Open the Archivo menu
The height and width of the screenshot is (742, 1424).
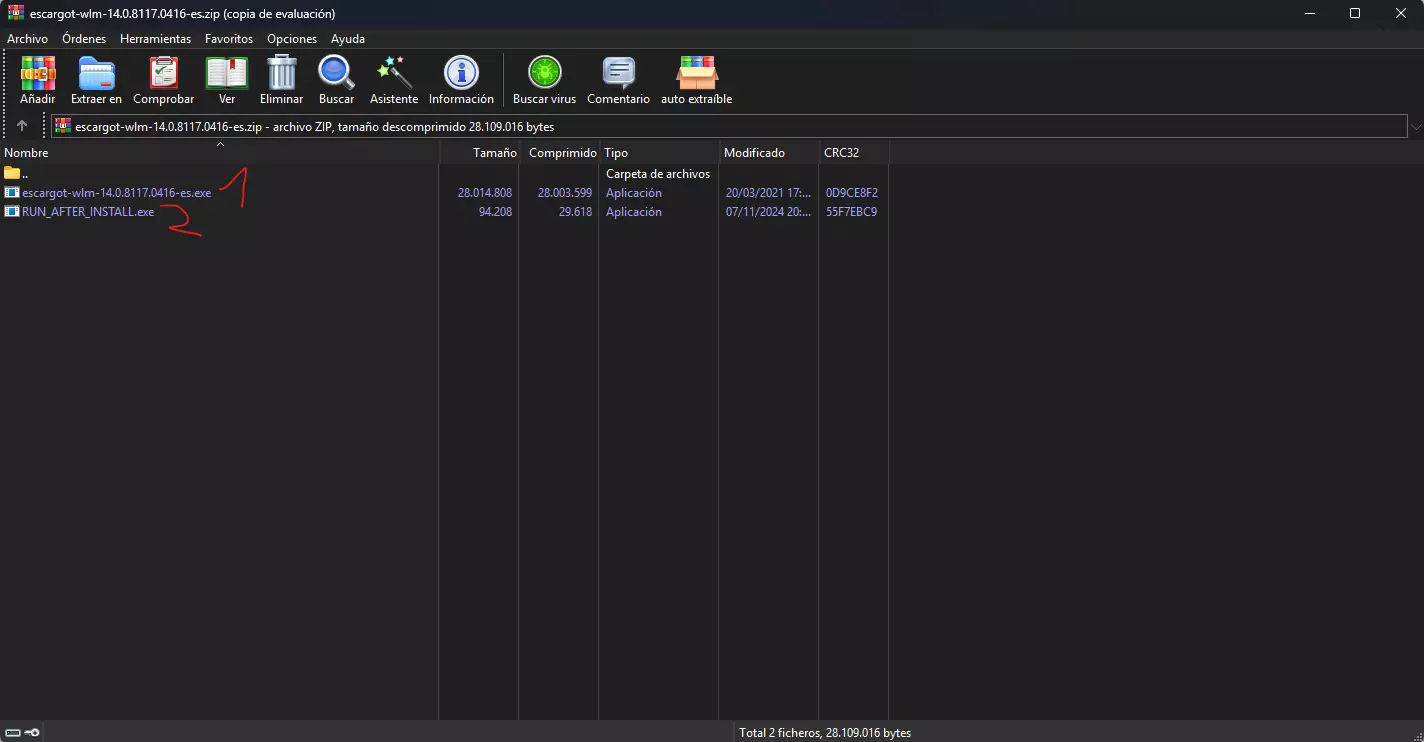coord(27,39)
